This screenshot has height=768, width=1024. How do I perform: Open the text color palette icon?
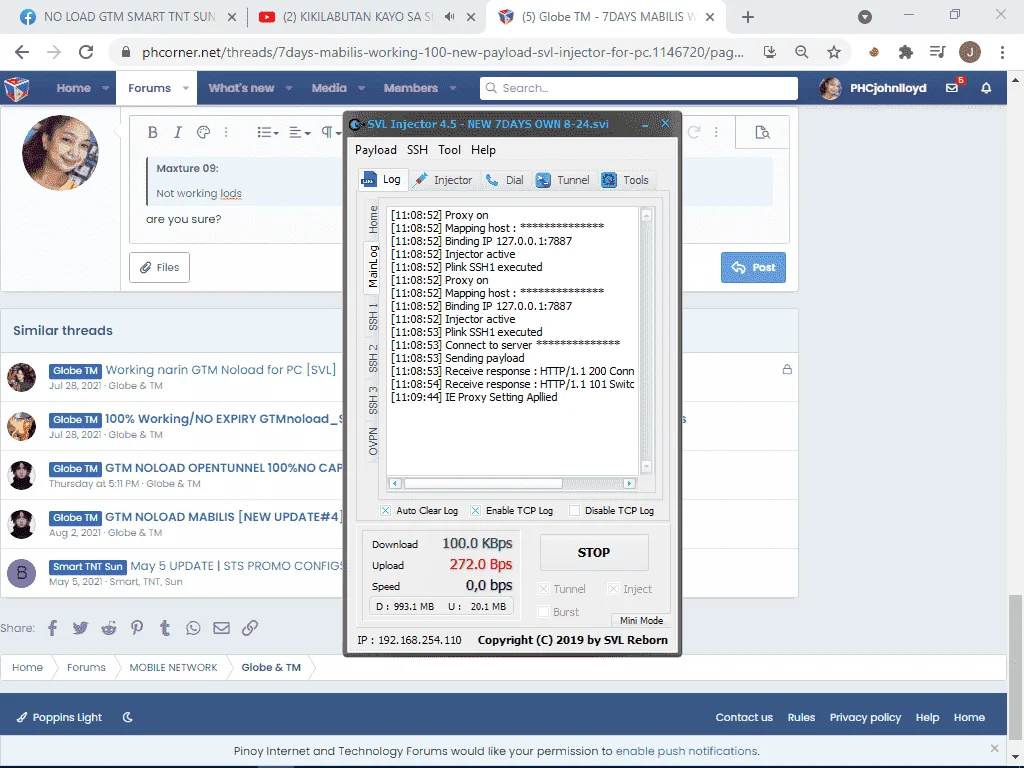pyautogui.click(x=203, y=133)
